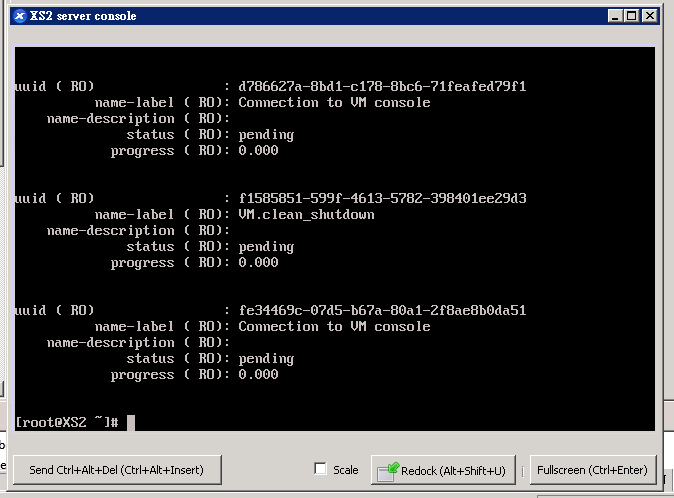Click the uuid d786627a-8bd1-c178-8bc6-71feafed79f1
674x498 pixels.
point(382,86)
